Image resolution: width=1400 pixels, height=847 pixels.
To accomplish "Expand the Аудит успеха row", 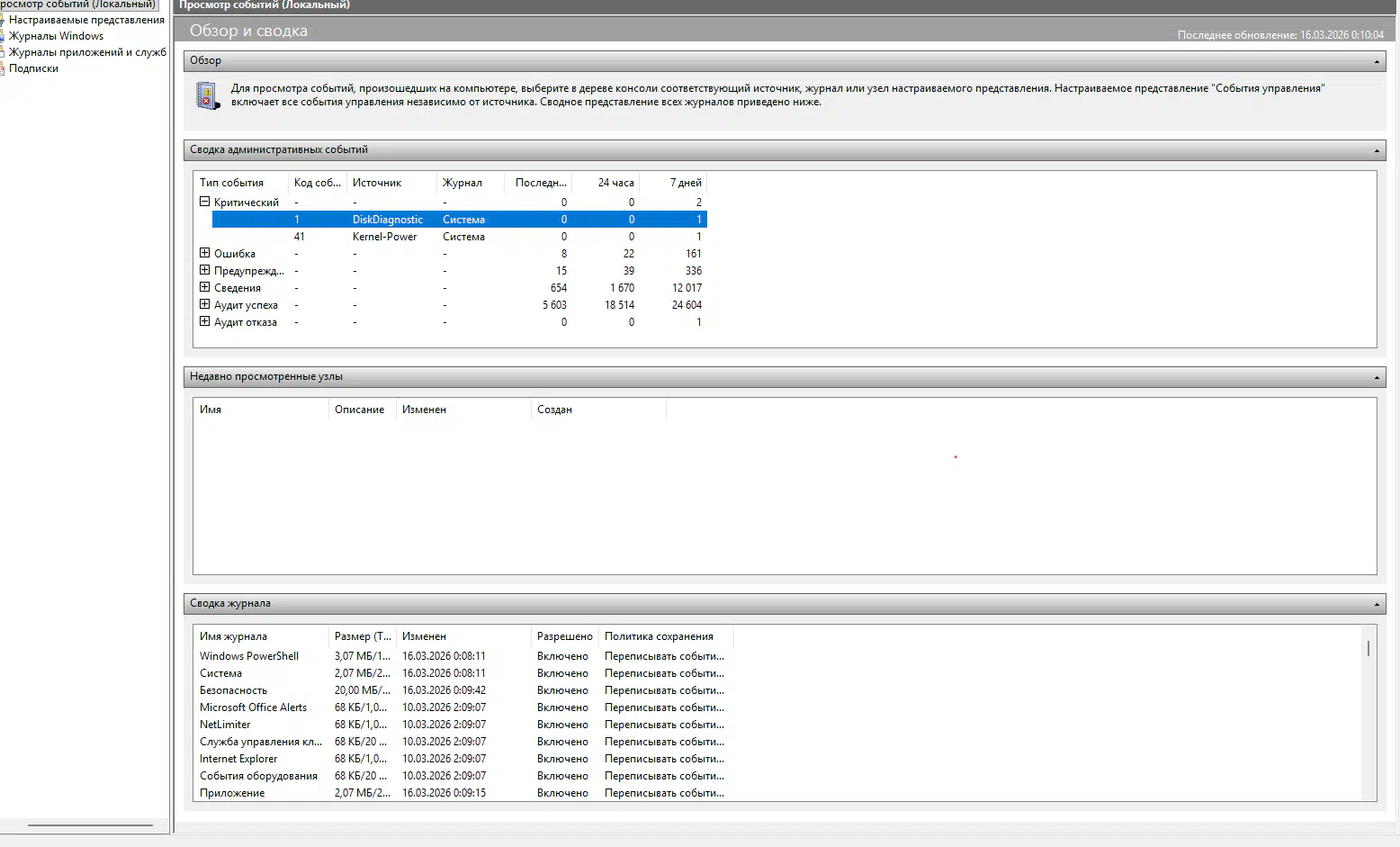I will pos(204,304).
